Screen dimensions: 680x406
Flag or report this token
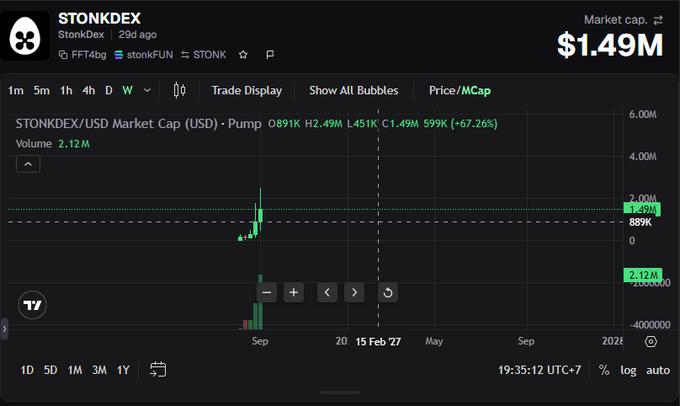(270, 55)
